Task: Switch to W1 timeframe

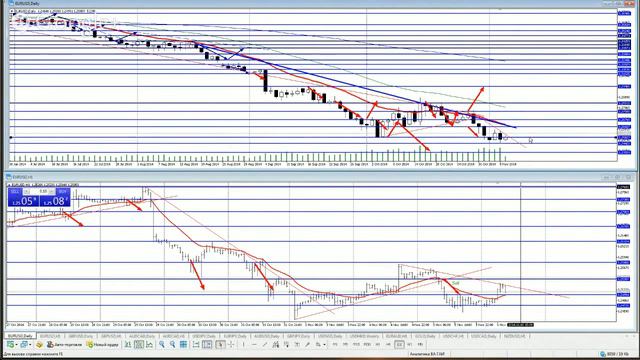Action: tap(409, 344)
